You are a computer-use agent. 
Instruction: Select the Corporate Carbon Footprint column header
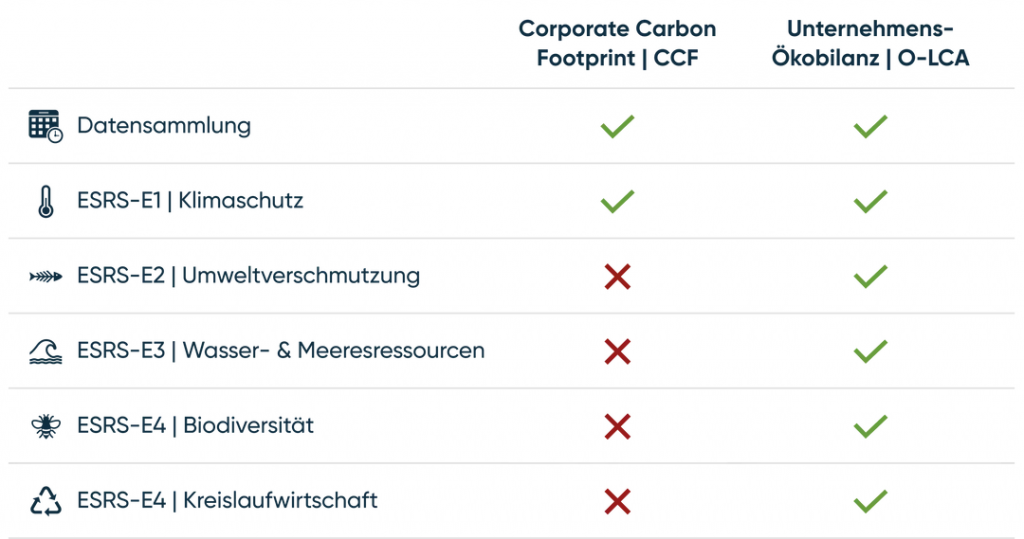(x=617, y=43)
